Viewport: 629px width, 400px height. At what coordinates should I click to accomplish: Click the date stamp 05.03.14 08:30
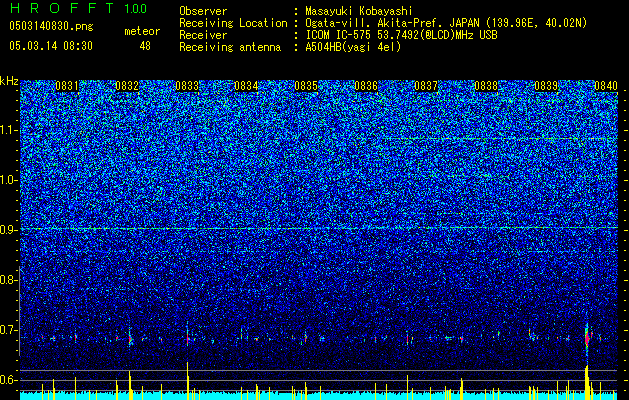point(51,46)
